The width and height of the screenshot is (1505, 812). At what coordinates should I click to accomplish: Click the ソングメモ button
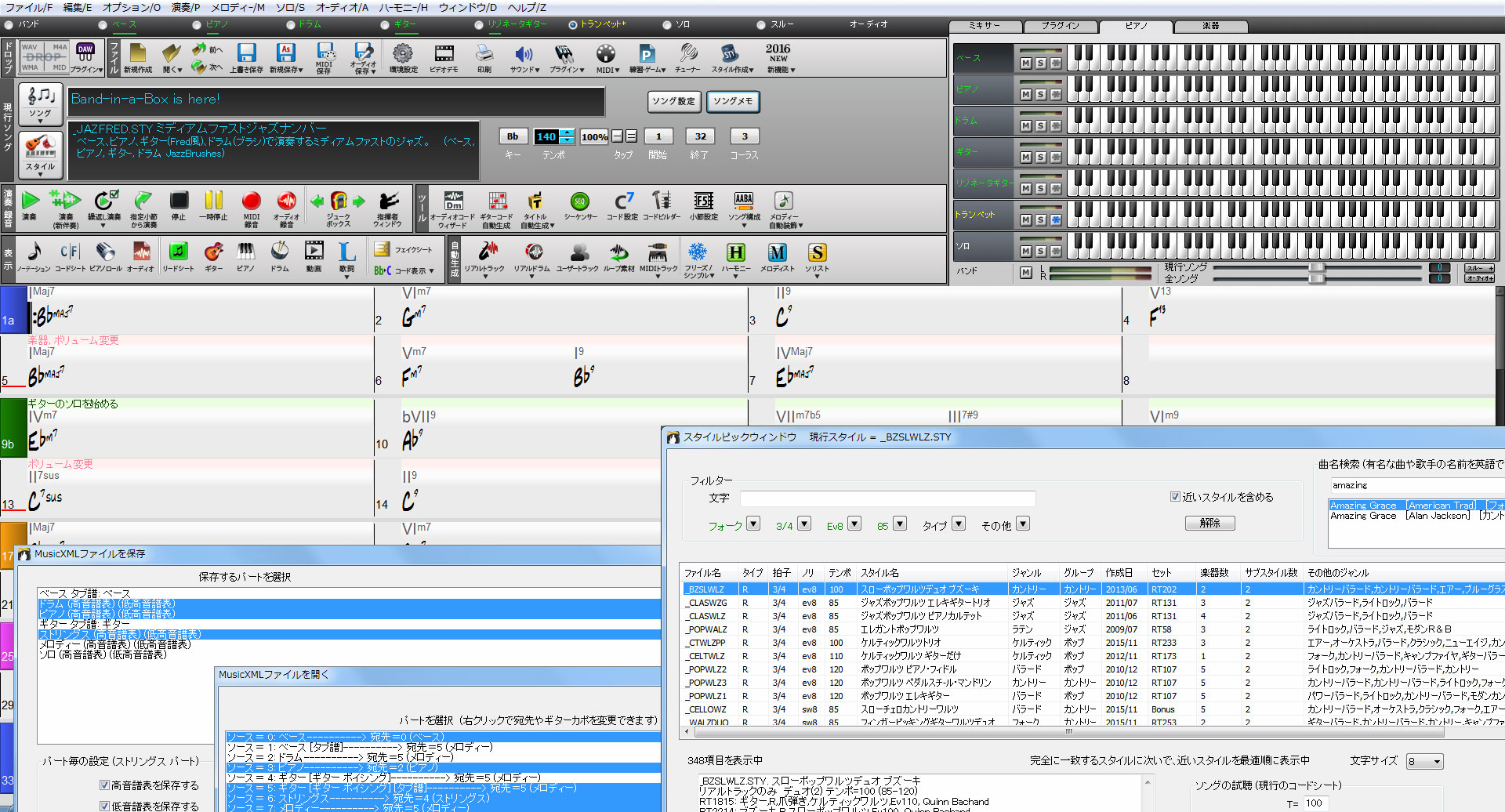733,101
